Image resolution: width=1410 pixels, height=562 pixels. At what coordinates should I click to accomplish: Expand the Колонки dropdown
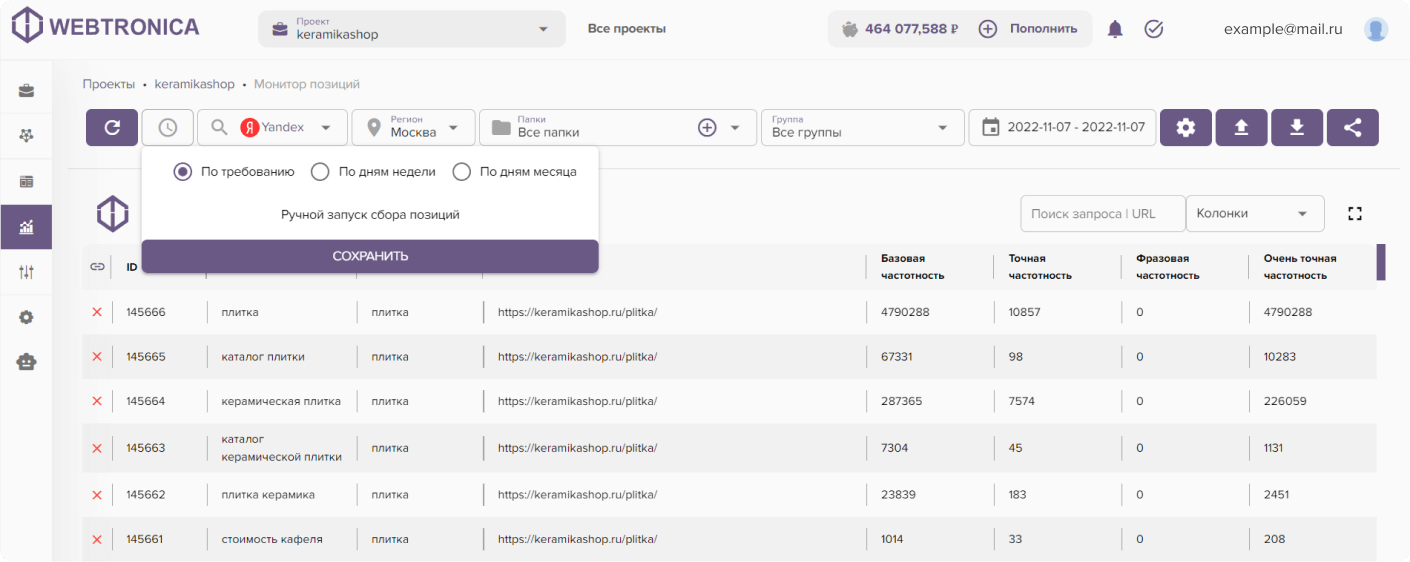coord(1255,213)
